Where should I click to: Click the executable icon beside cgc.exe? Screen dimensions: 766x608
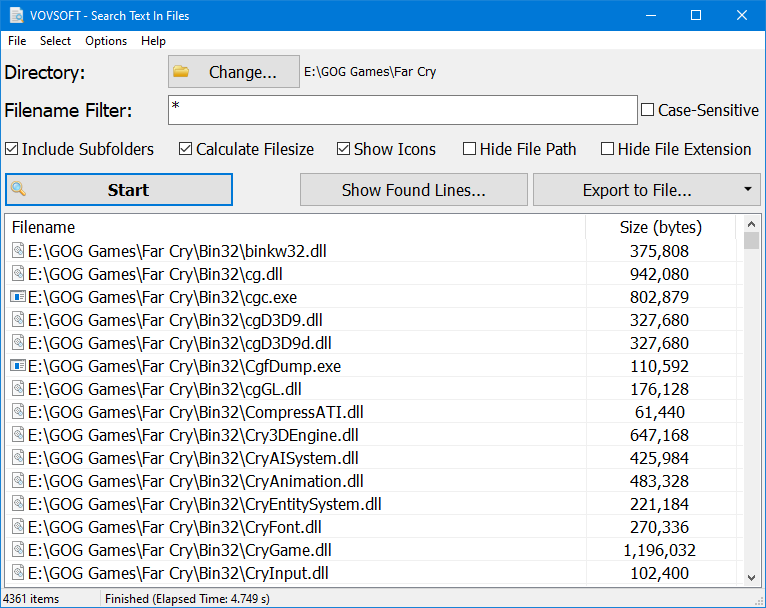(x=18, y=296)
